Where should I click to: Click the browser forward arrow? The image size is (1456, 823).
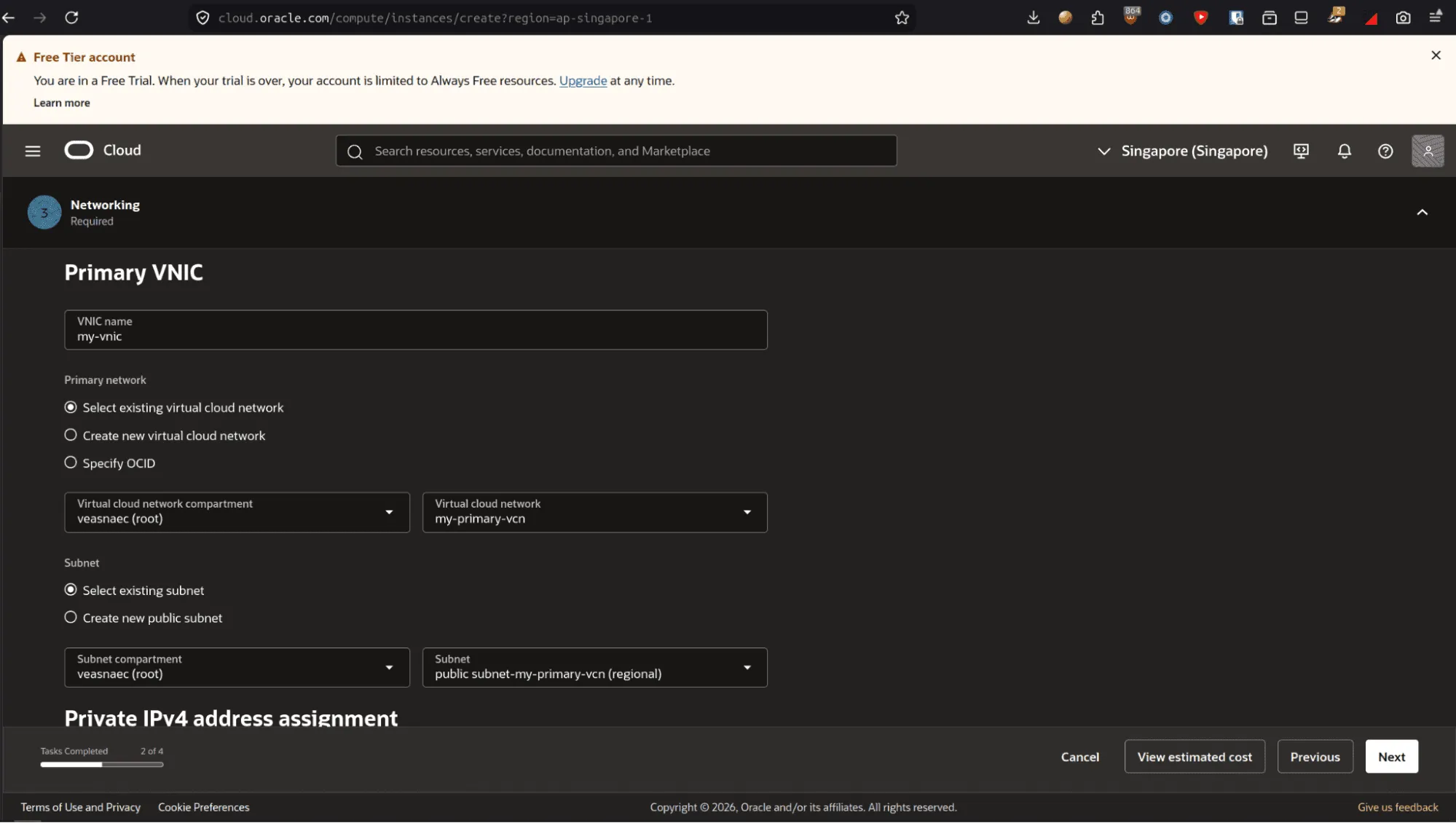[x=40, y=17]
